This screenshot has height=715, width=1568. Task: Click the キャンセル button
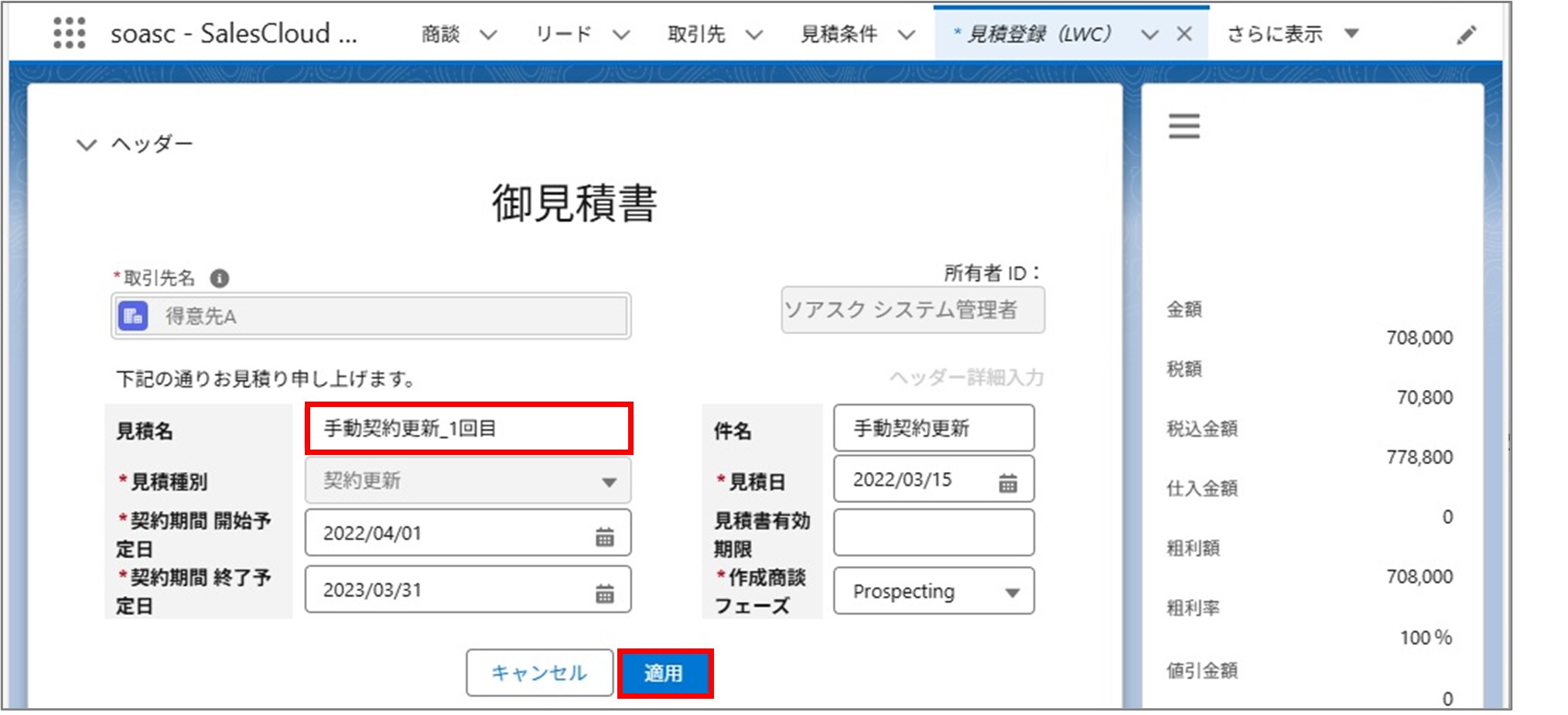coord(538,672)
